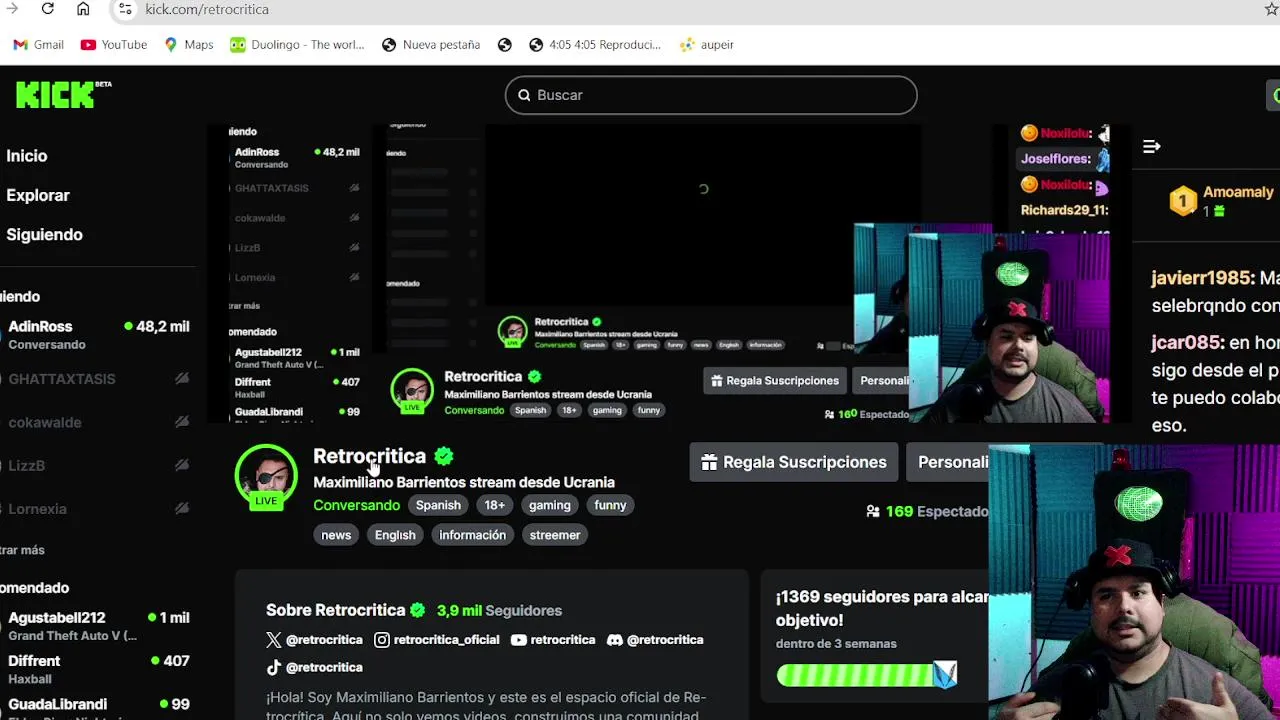Open X profile @retrocritica link
The image size is (1280, 720).
coord(314,640)
